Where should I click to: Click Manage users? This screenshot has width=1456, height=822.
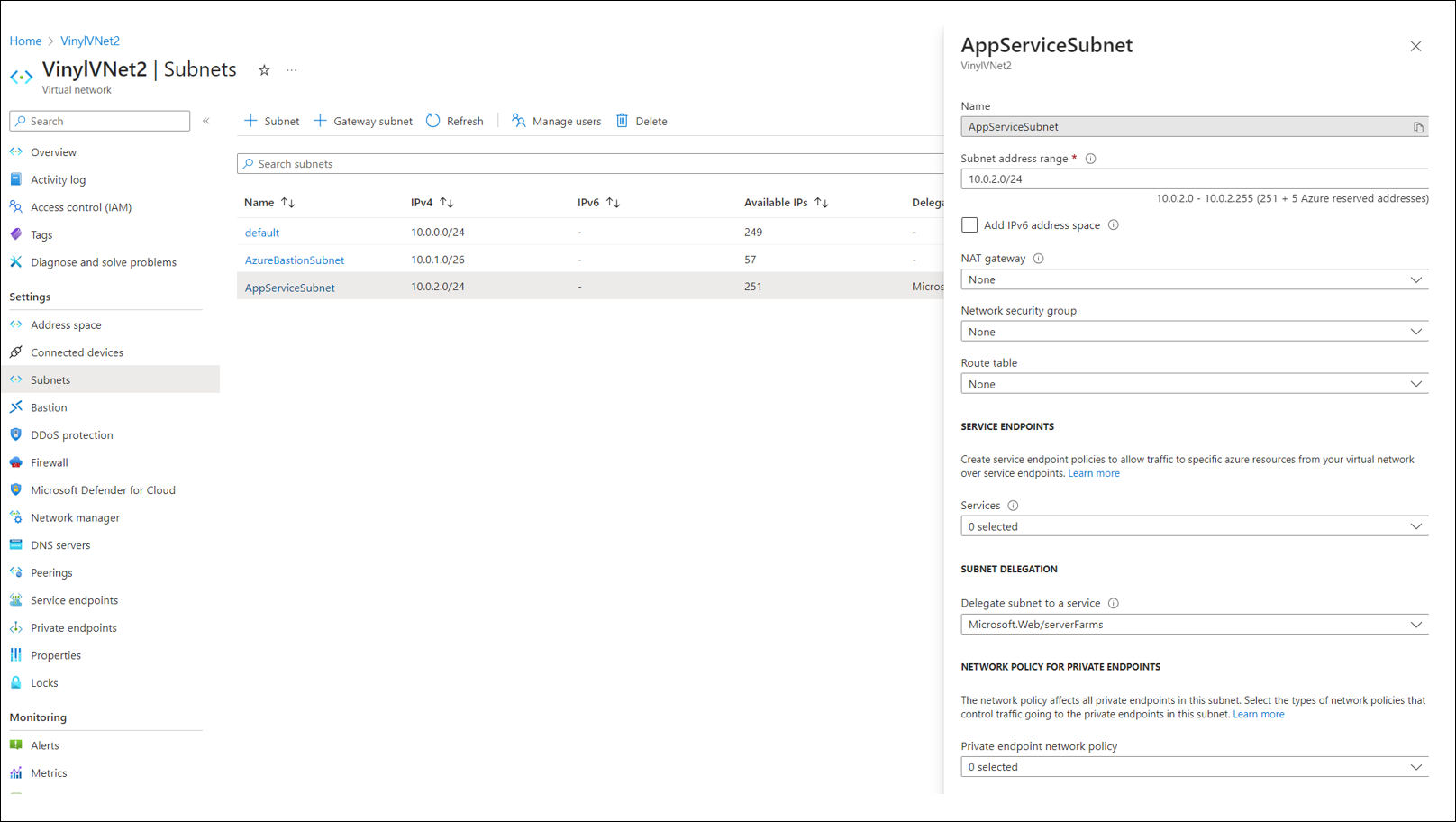click(x=557, y=121)
